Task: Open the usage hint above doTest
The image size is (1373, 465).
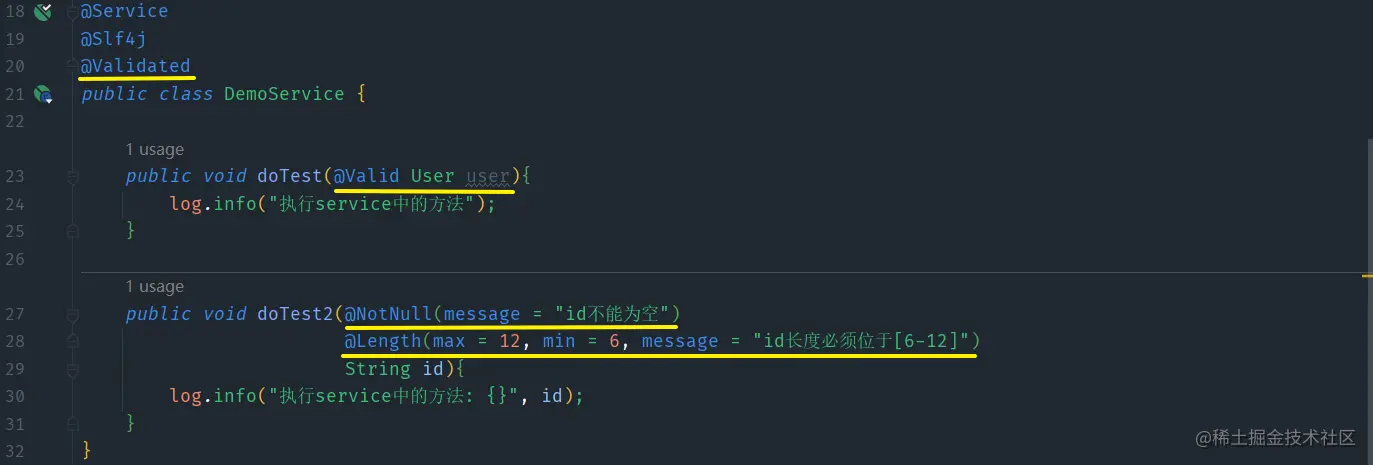Action: coord(155,150)
